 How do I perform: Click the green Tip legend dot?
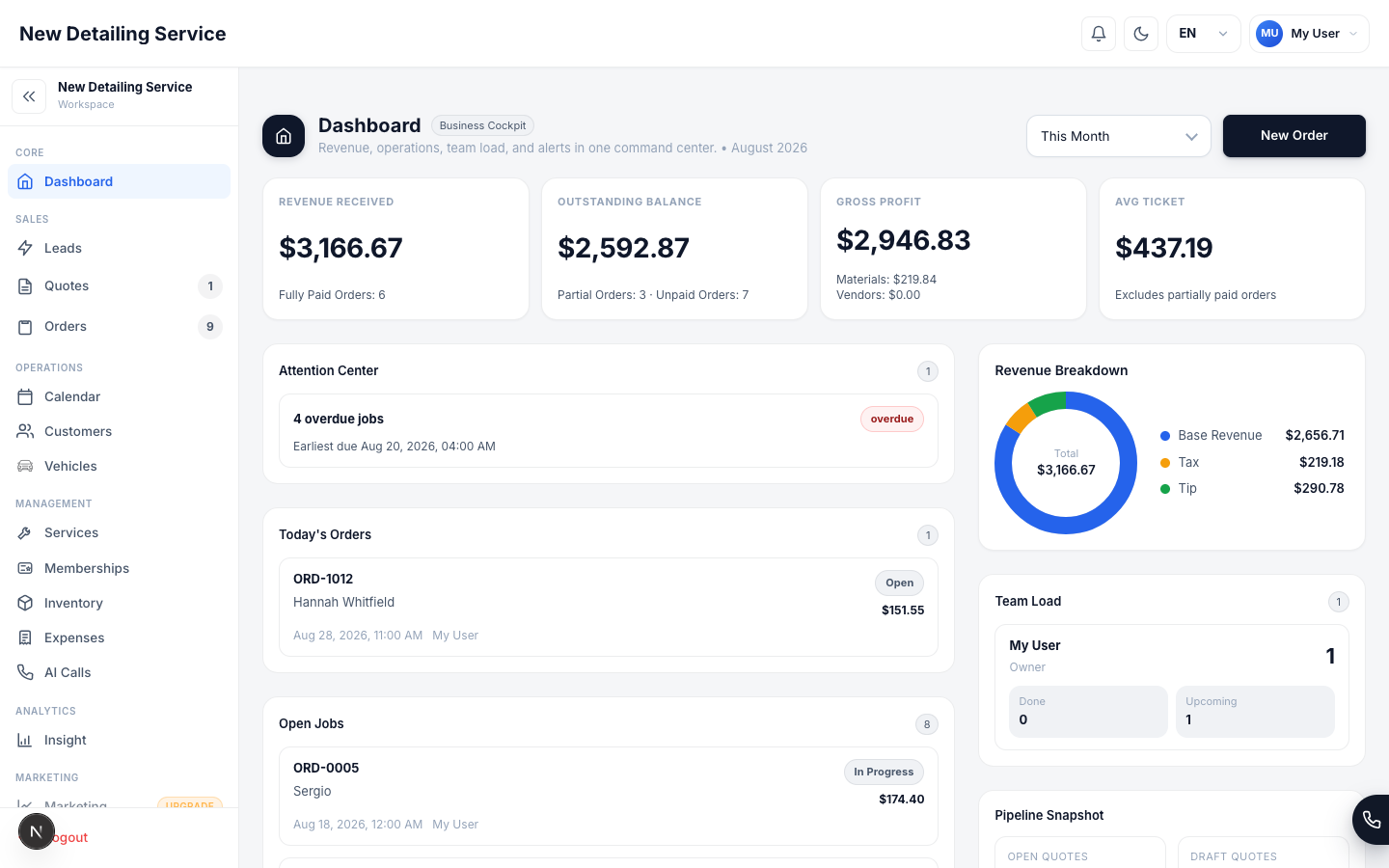[x=1165, y=489]
